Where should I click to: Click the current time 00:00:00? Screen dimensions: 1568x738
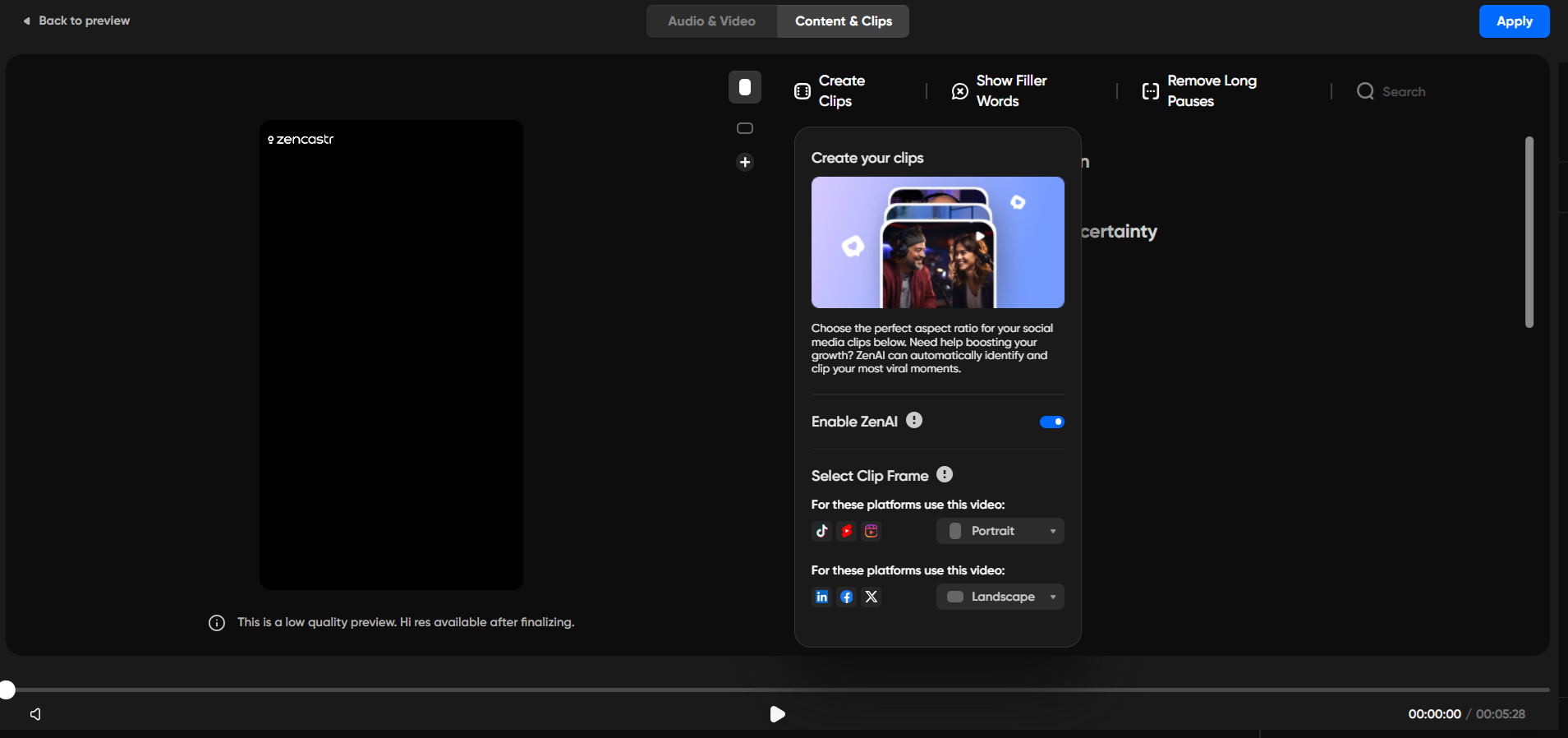1434,714
